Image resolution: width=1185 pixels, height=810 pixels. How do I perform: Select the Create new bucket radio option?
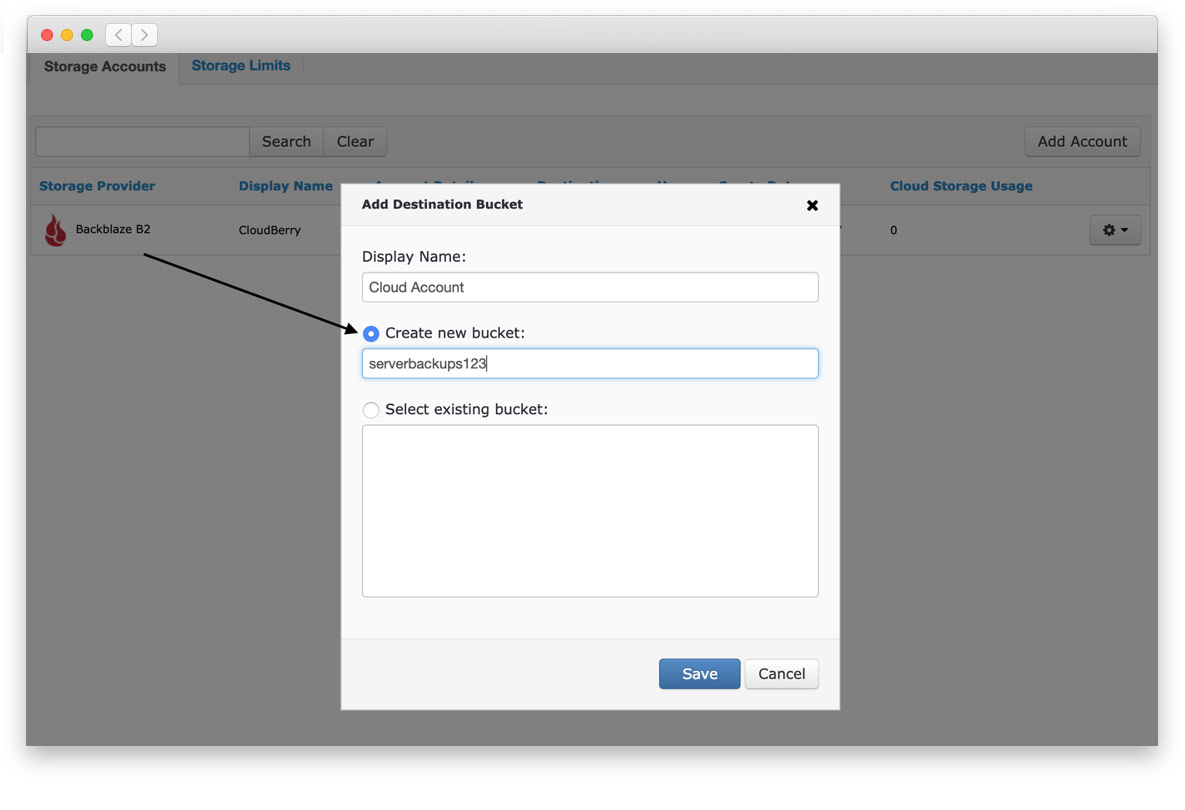(x=371, y=333)
